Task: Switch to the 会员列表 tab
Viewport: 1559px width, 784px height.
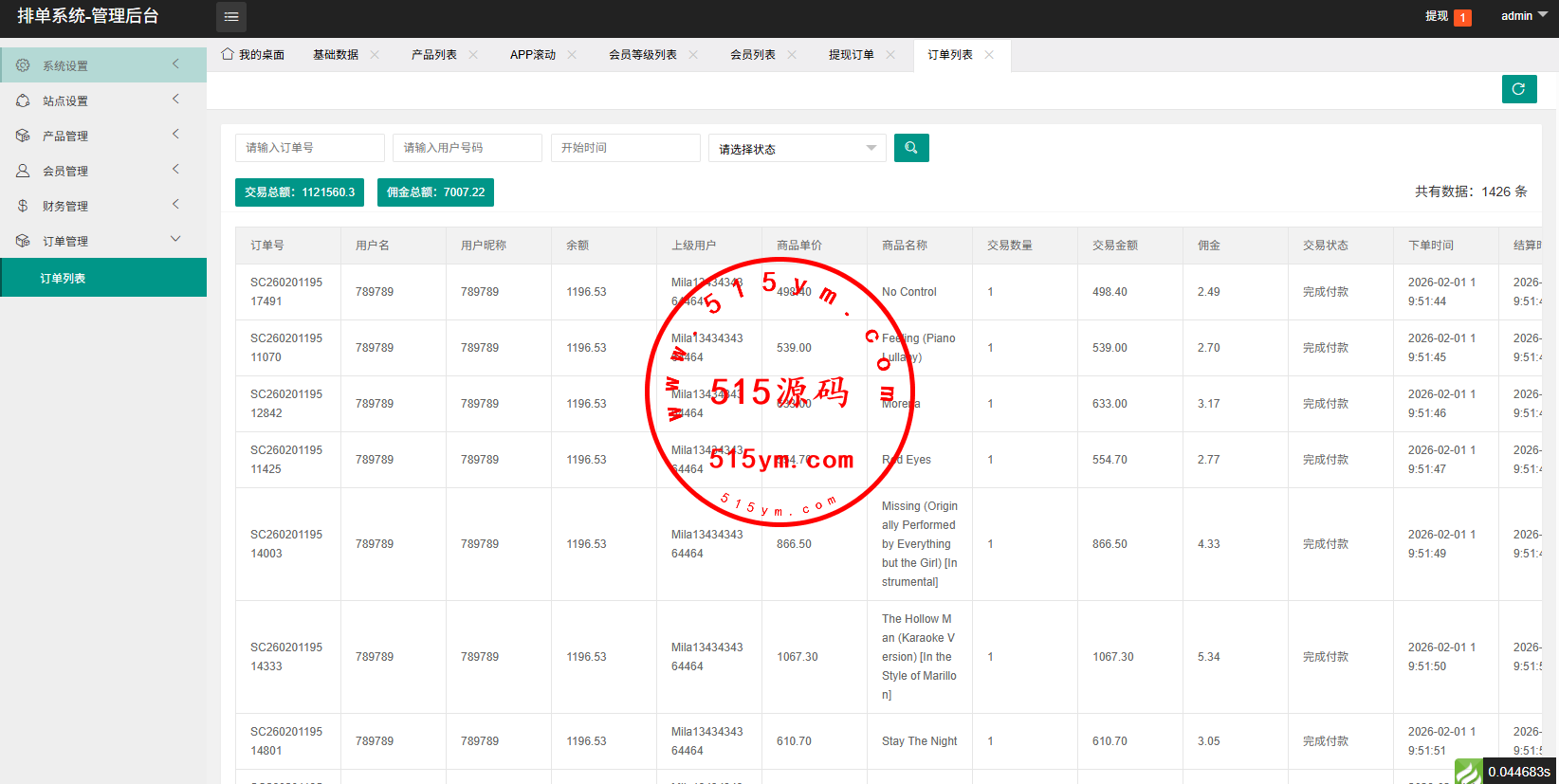Action: [752, 55]
